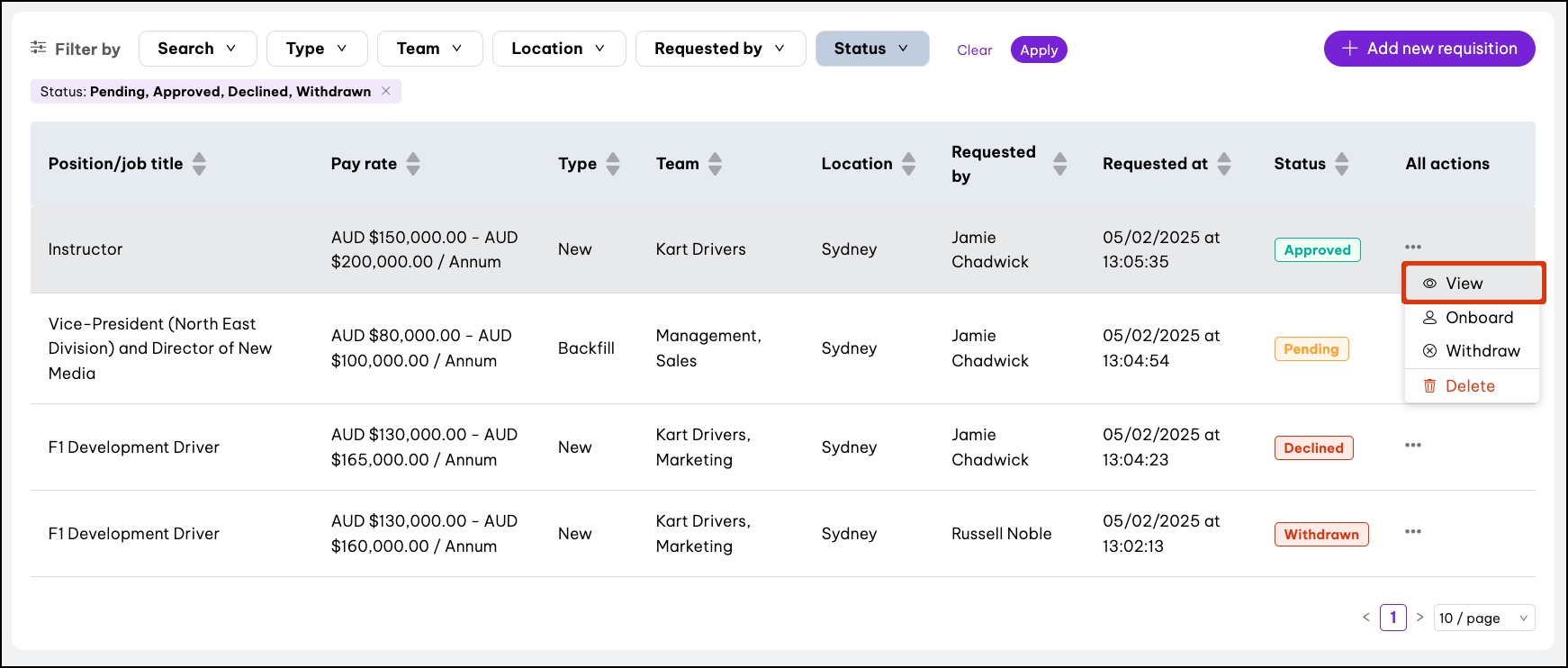Image resolution: width=1568 pixels, height=668 pixels.
Task: Sort by Requested at column
Action: click(x=1224, y=164)
